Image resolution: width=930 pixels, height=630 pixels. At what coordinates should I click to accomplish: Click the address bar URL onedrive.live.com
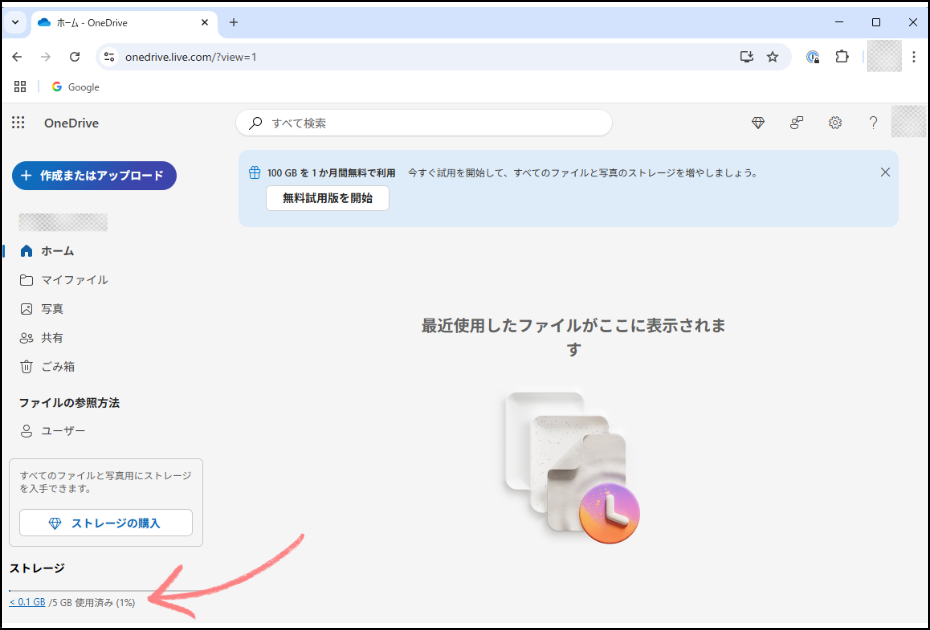coord(190,57)
